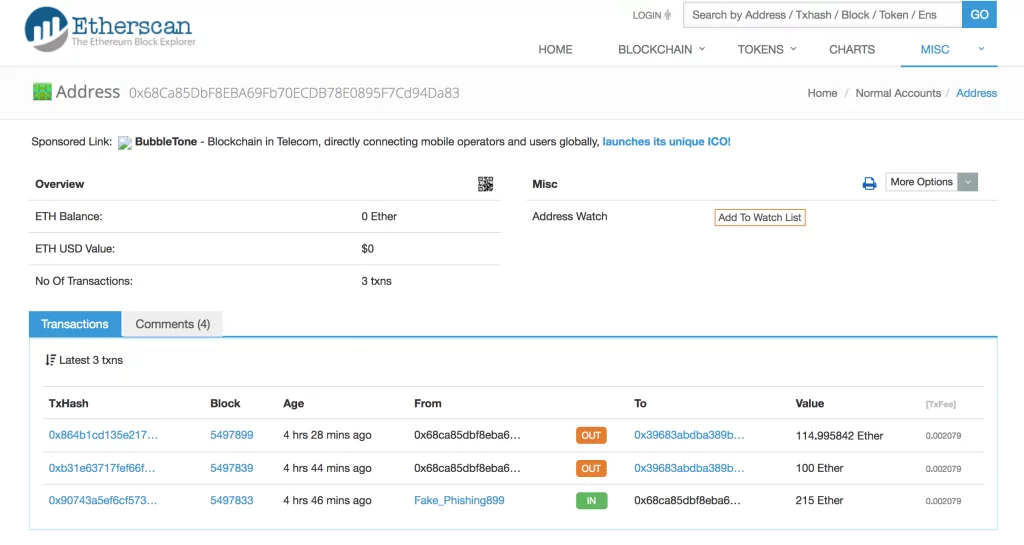Open the TOKENS dropdown menu

[x=767, y=50]
